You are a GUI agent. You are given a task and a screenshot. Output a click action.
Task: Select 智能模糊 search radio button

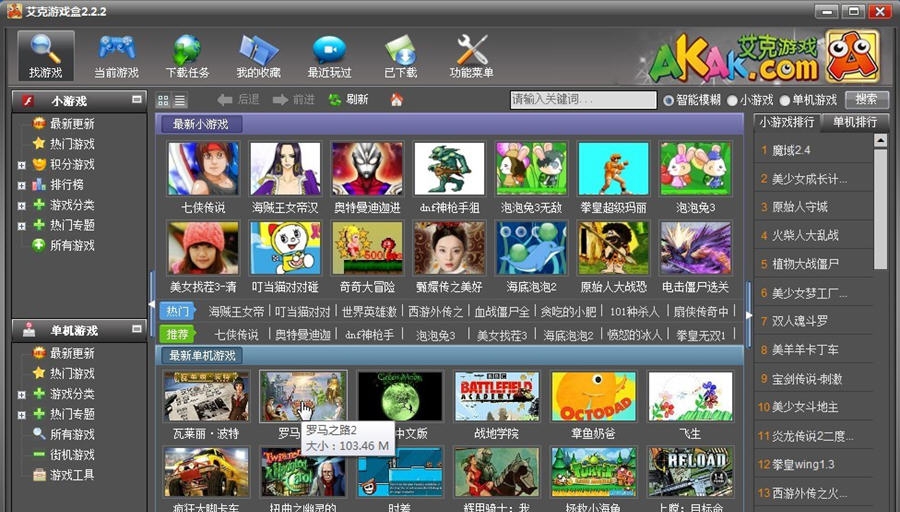668,100
